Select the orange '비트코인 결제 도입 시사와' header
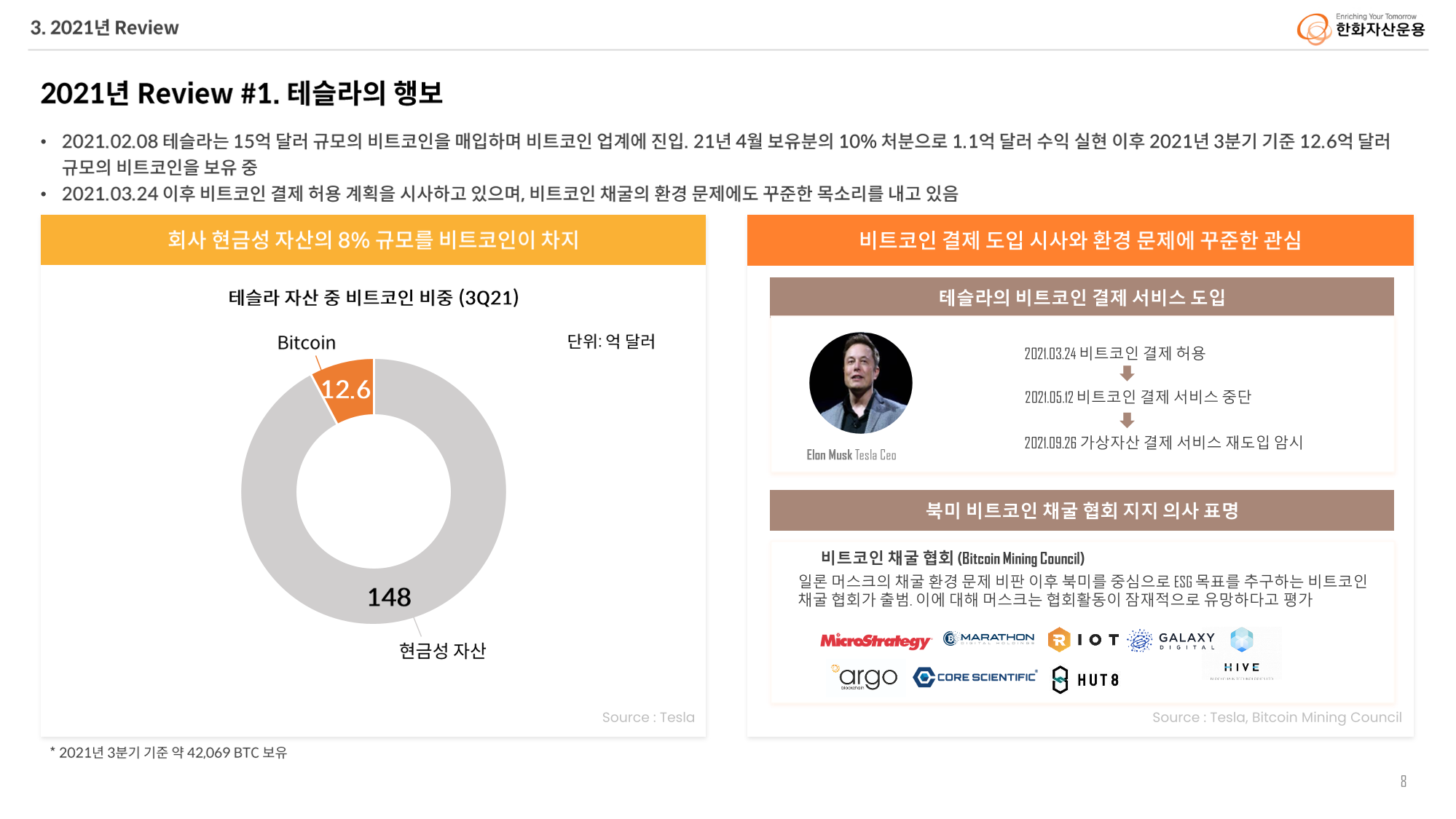Image resolution: width=1456 pixels, height=819 pixels. tap(1079, 240)
